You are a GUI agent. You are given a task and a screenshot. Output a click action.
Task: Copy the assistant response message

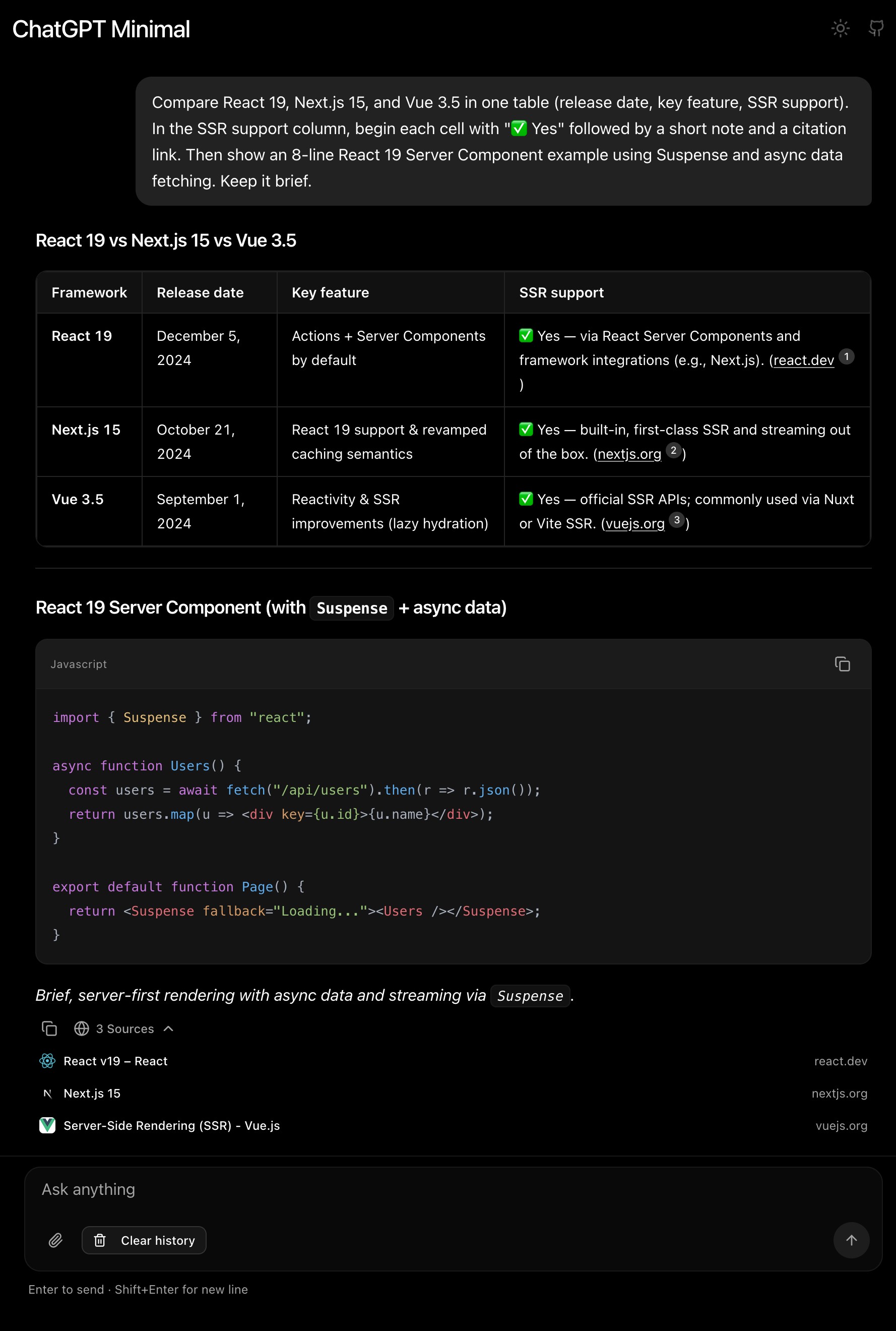(x=50, y=1028)
